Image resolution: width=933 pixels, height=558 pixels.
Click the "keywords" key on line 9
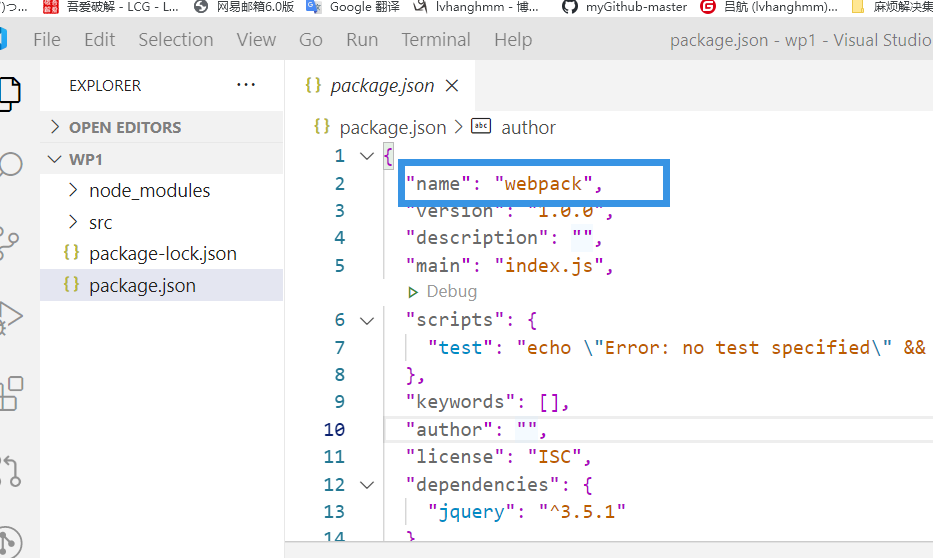461,402
